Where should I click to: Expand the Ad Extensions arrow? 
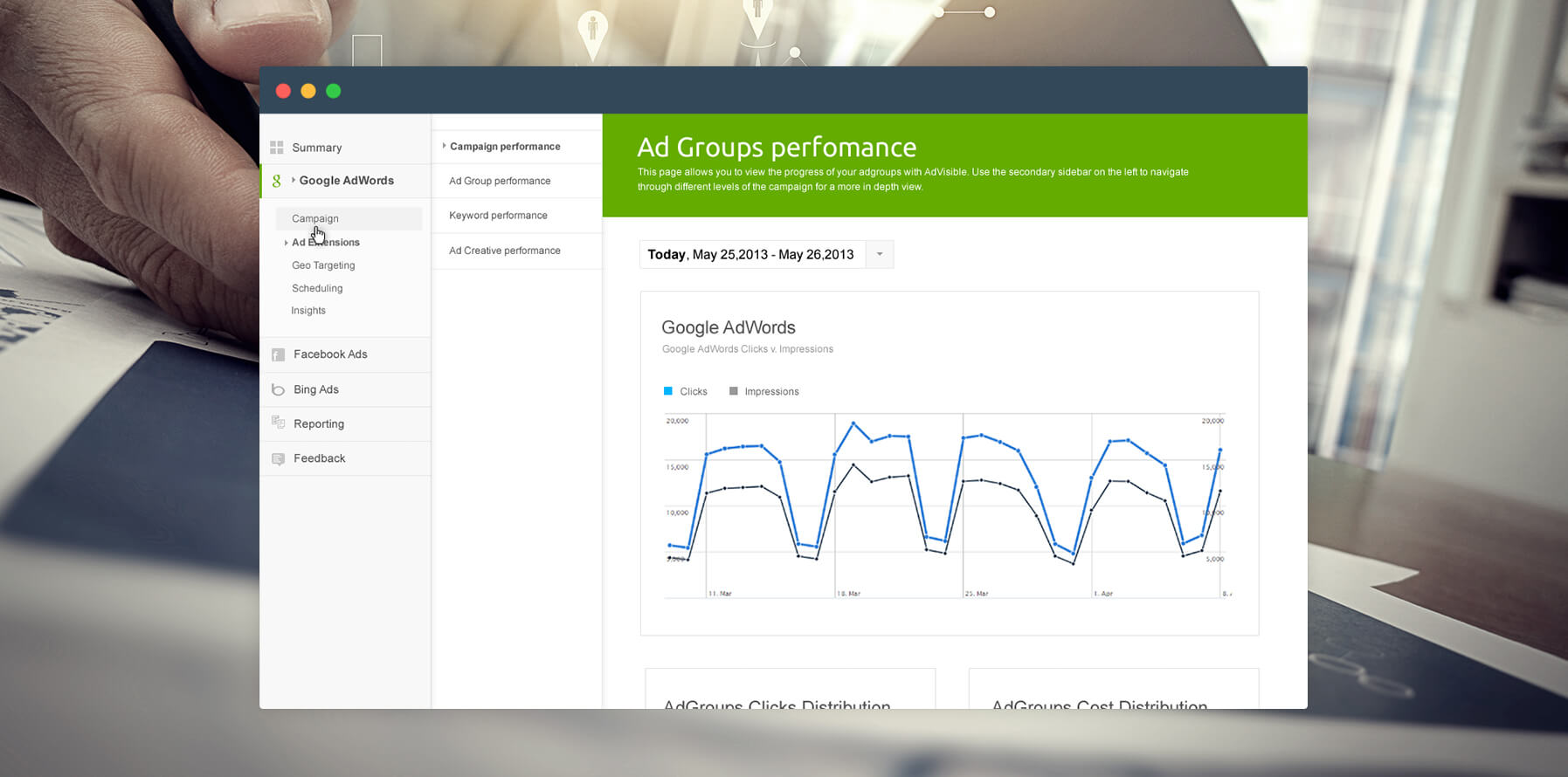pyautogui.click(x=287, y=243)
